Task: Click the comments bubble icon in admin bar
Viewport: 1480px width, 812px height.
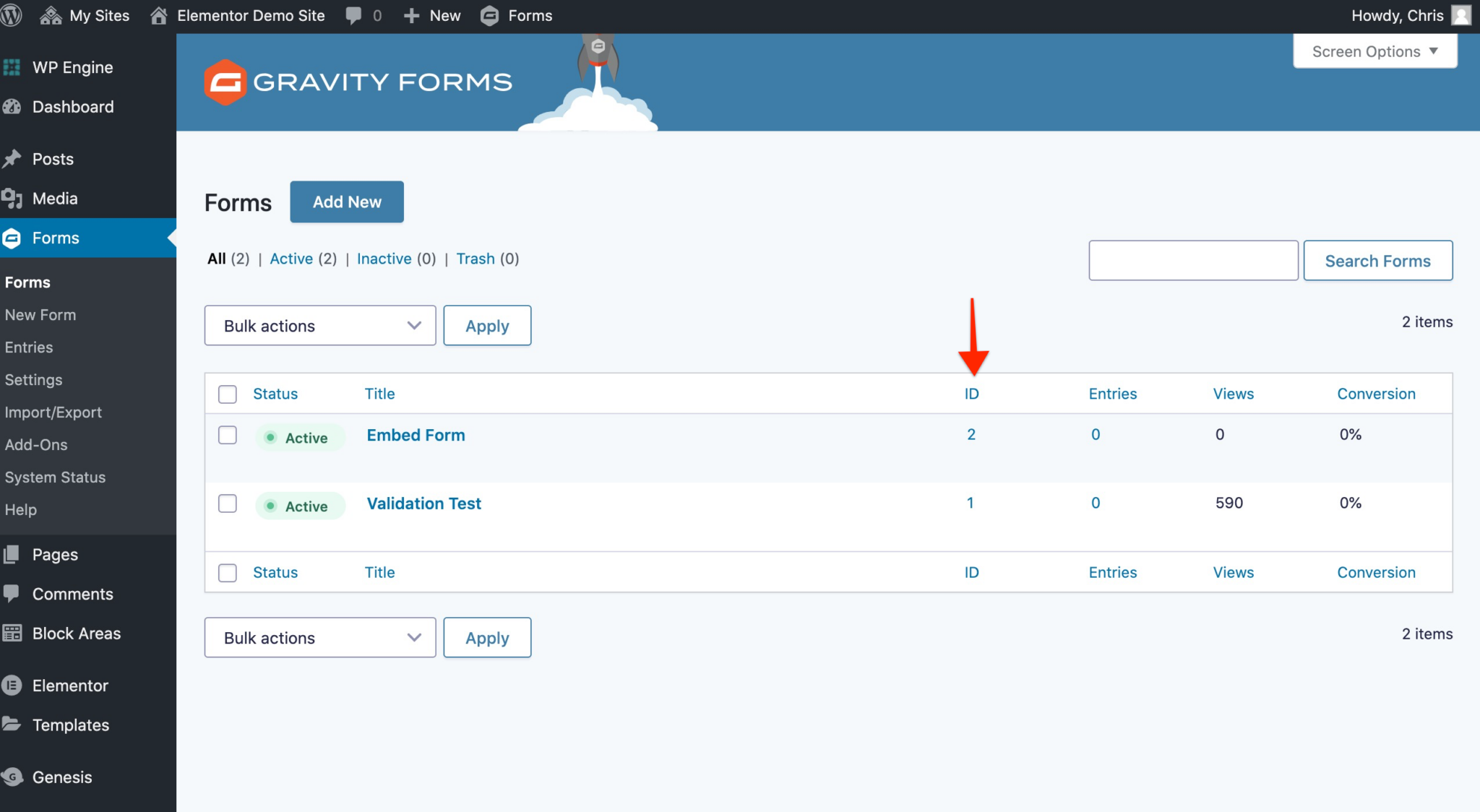Action: [353, 15]
